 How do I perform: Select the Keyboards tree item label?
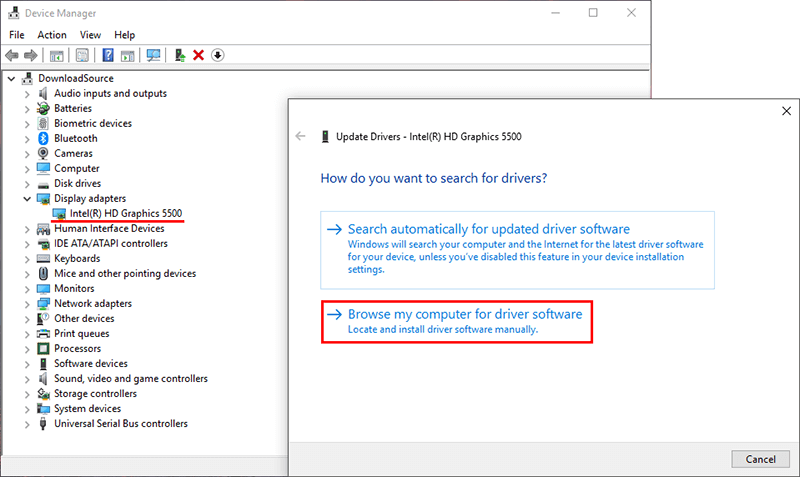77,258
